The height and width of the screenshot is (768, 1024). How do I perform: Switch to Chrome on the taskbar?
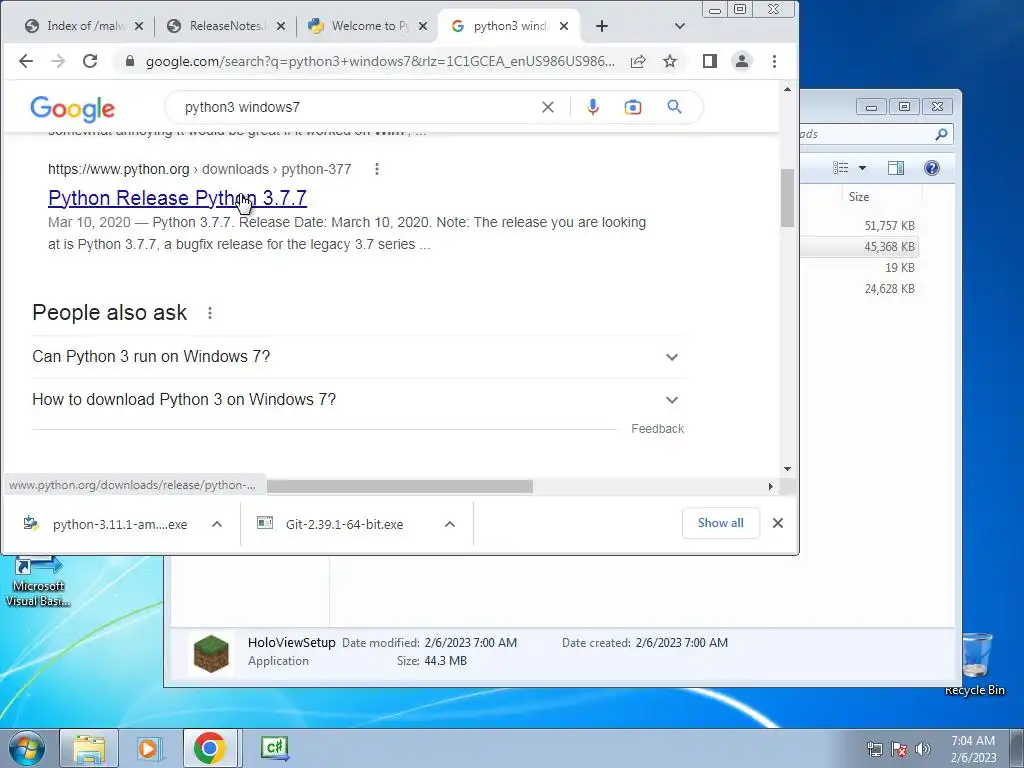click(210, 748)
